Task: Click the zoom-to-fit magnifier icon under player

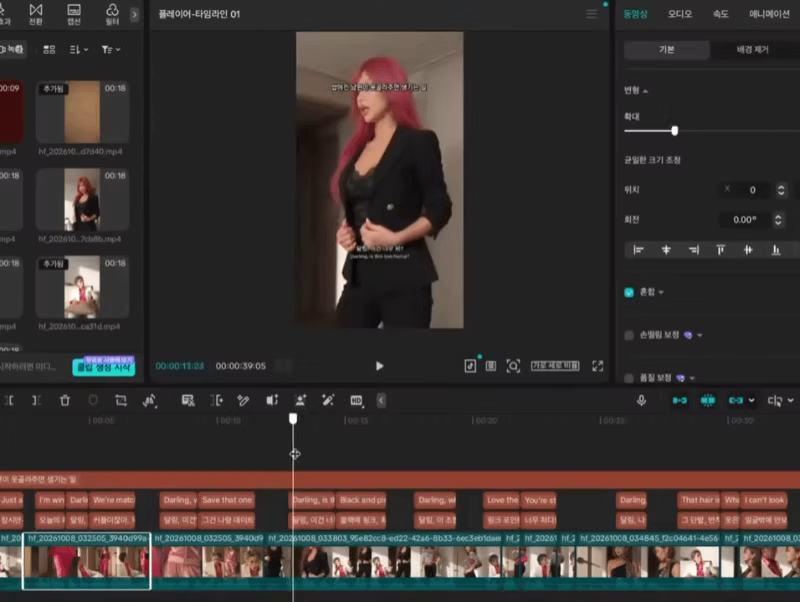Action: click(x=513, y=366)
